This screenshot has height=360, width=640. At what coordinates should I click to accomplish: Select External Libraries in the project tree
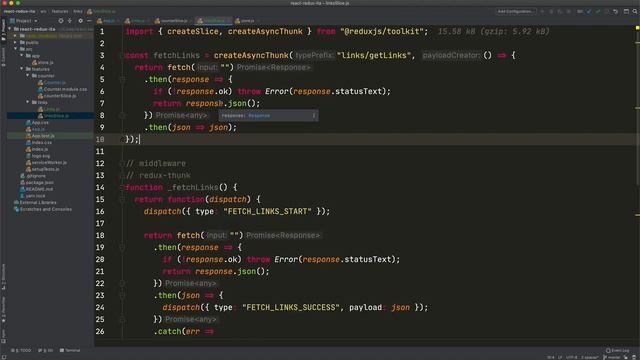tap(35, 202)
